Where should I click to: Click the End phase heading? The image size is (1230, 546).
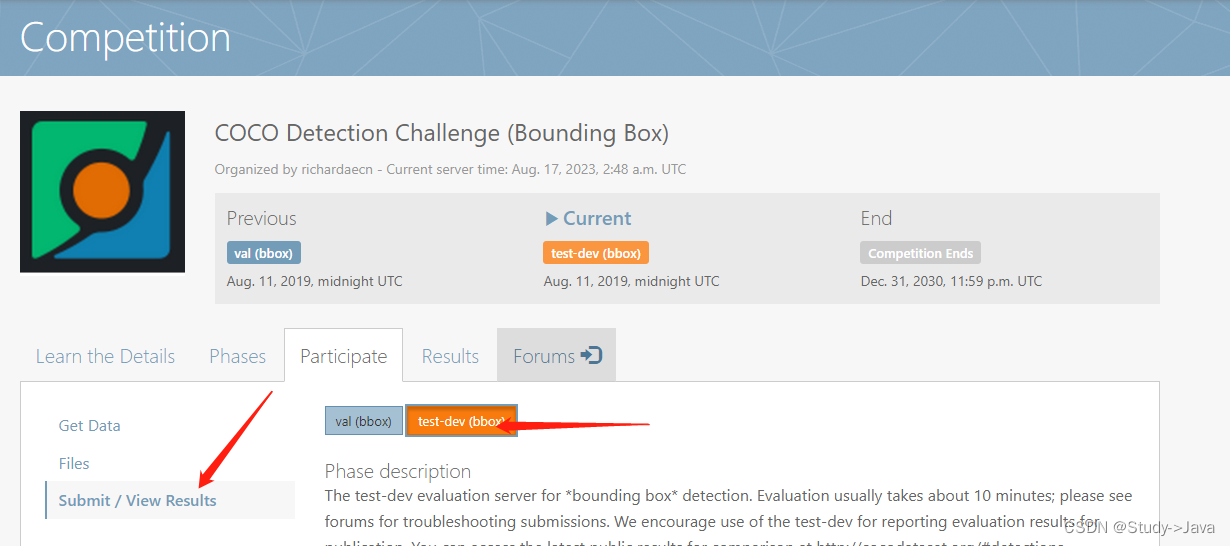pyautogui.click(x=877, y=218)
